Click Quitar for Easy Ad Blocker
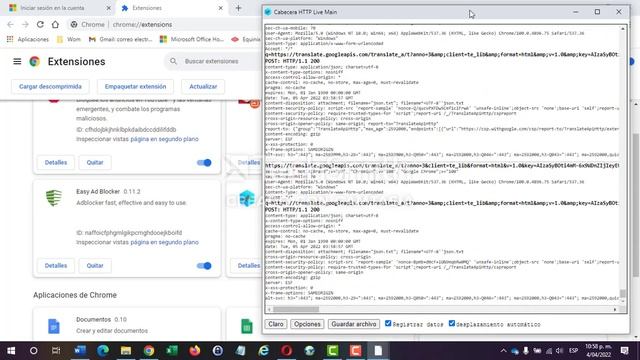The height and width of the screenshot is (360, 640). point(95,266)
